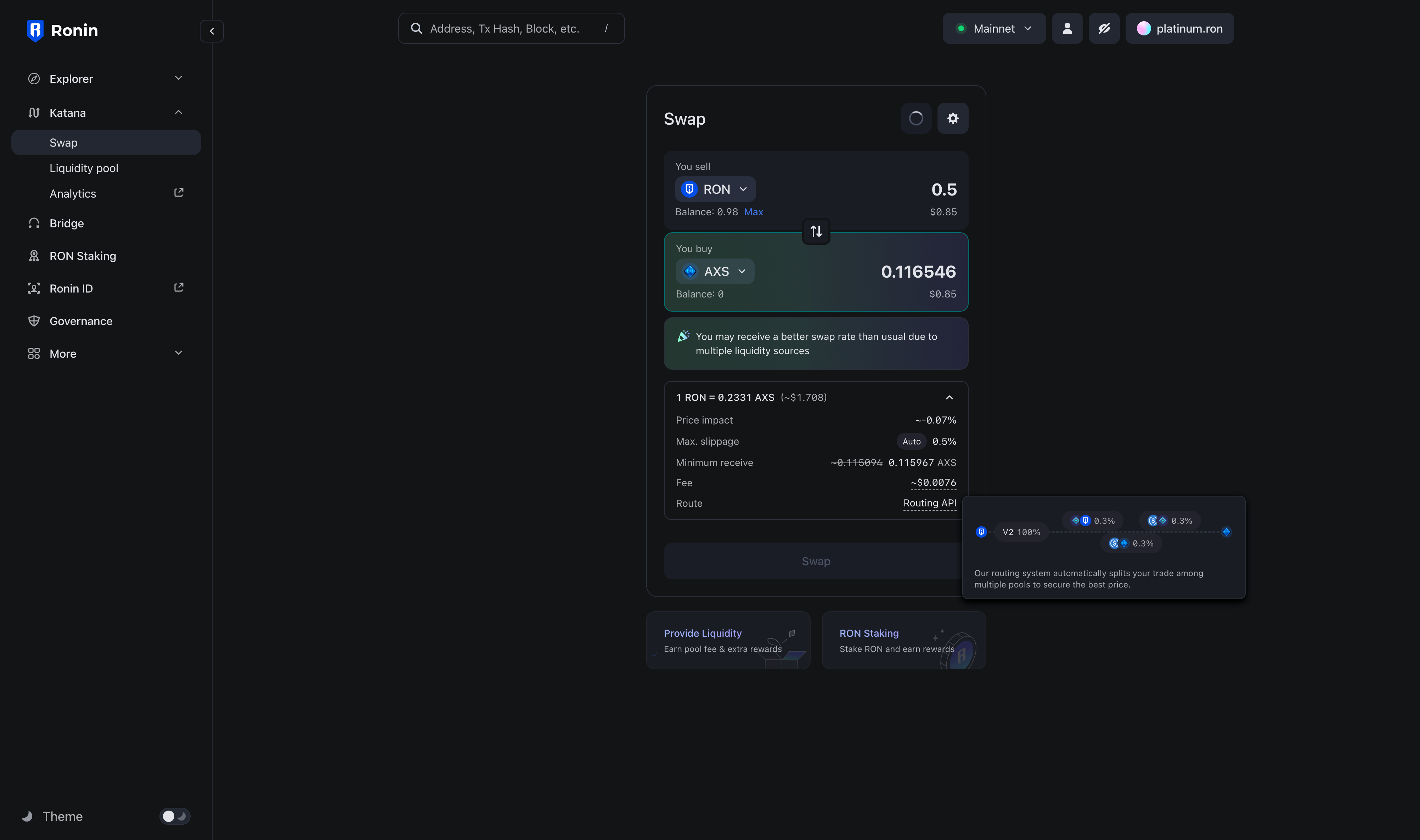Click the Ronin logo
The image size is (1420, 840).
(62, 30)
